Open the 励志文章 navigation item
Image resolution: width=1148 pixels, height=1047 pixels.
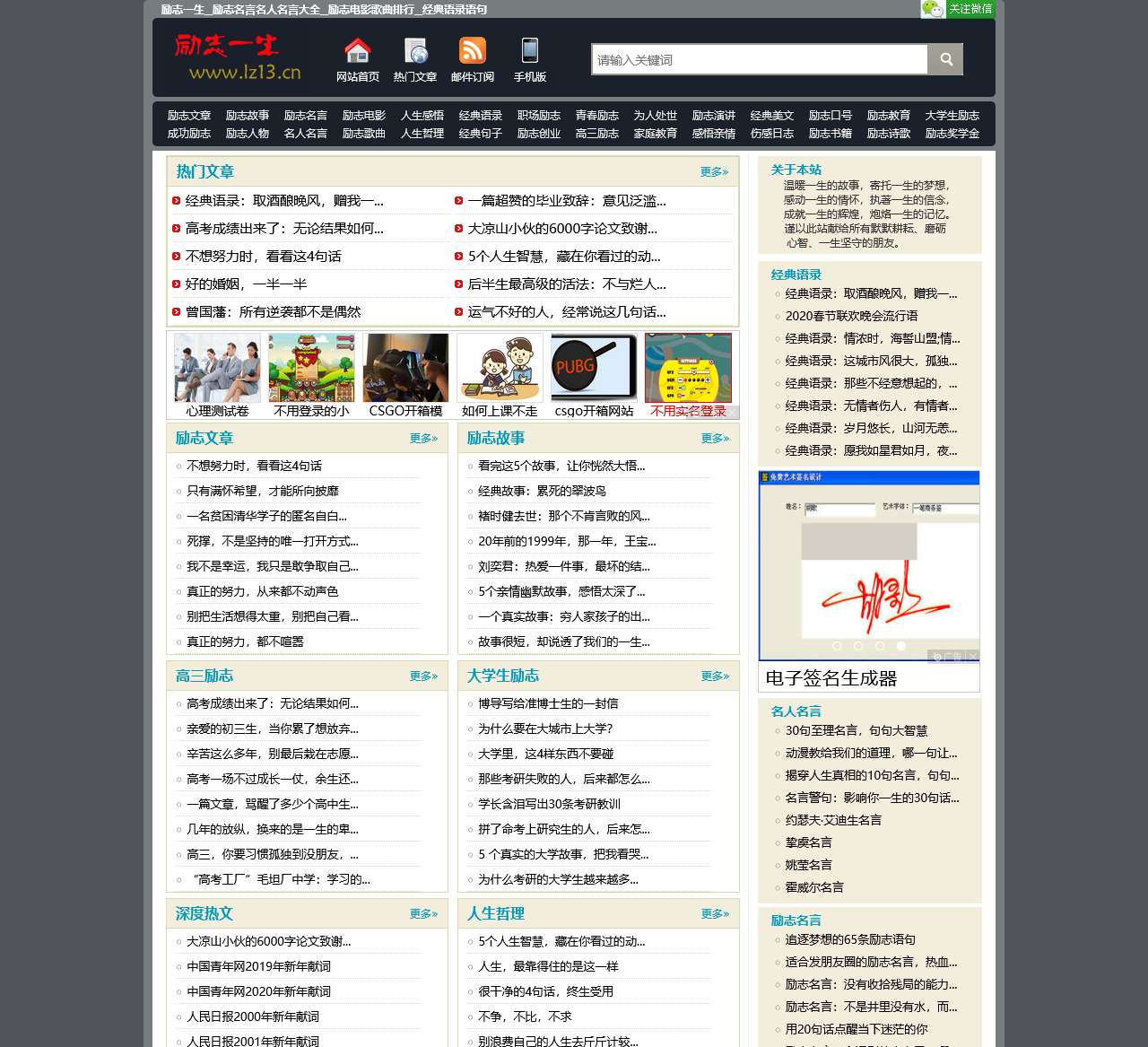(189, 116)
